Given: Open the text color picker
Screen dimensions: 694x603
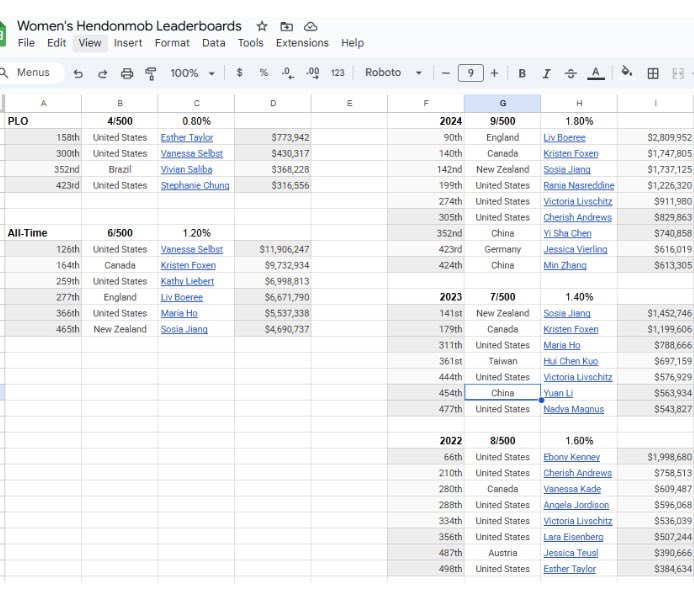Looking at the screenshot, I should (x=596, y=73).
